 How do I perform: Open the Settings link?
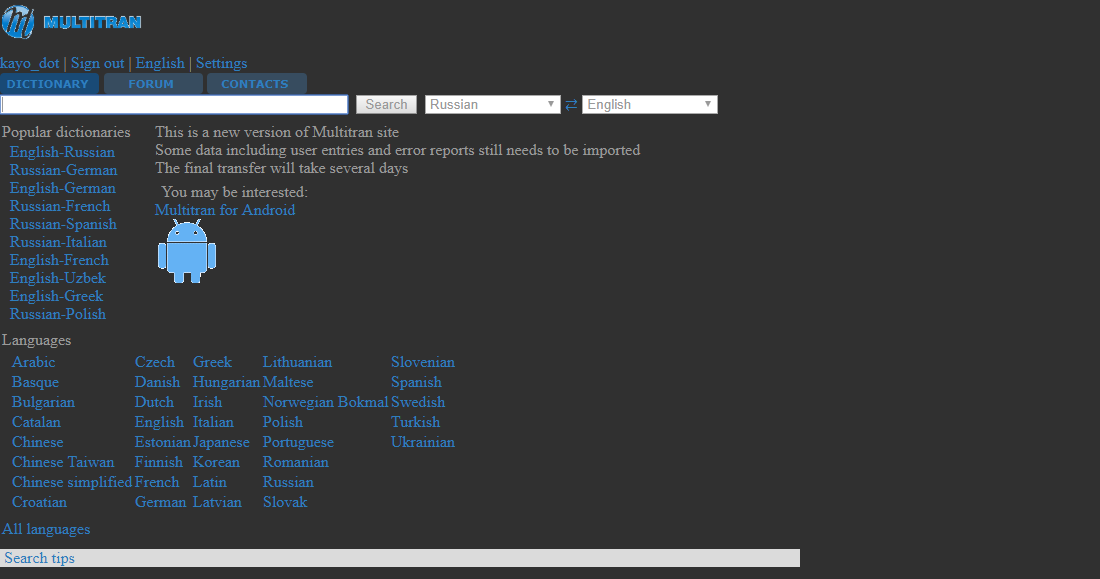pyautogui.click(x=222, y=63)
